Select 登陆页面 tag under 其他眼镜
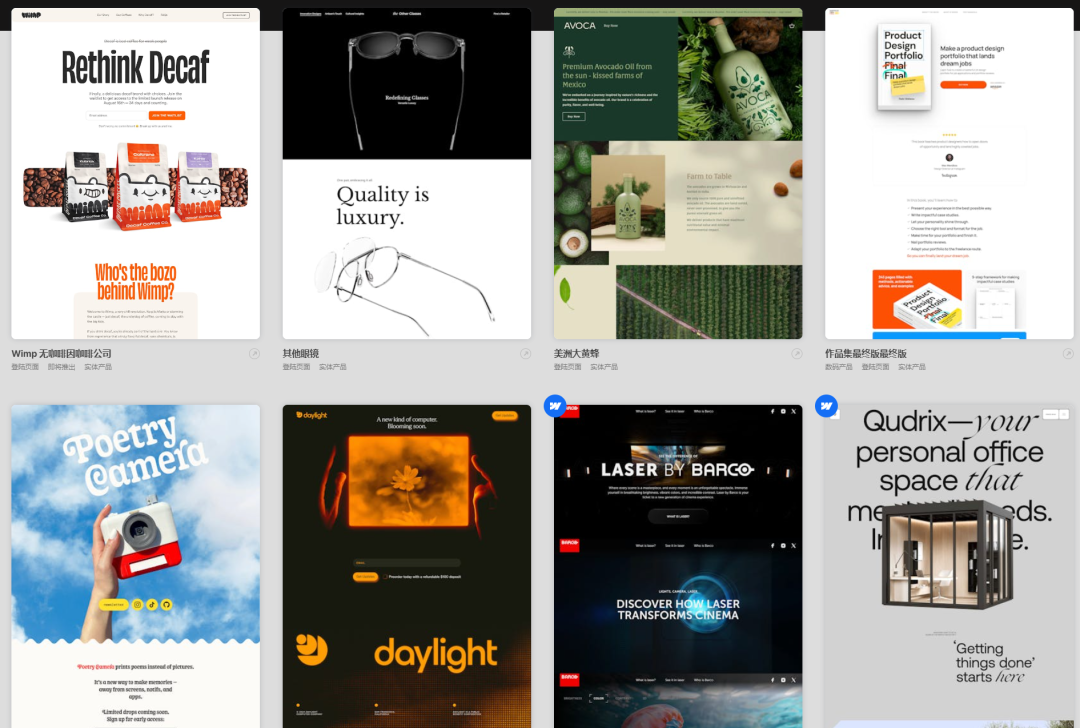Screen dimensions: 1080x728 [x=297, y=367]
